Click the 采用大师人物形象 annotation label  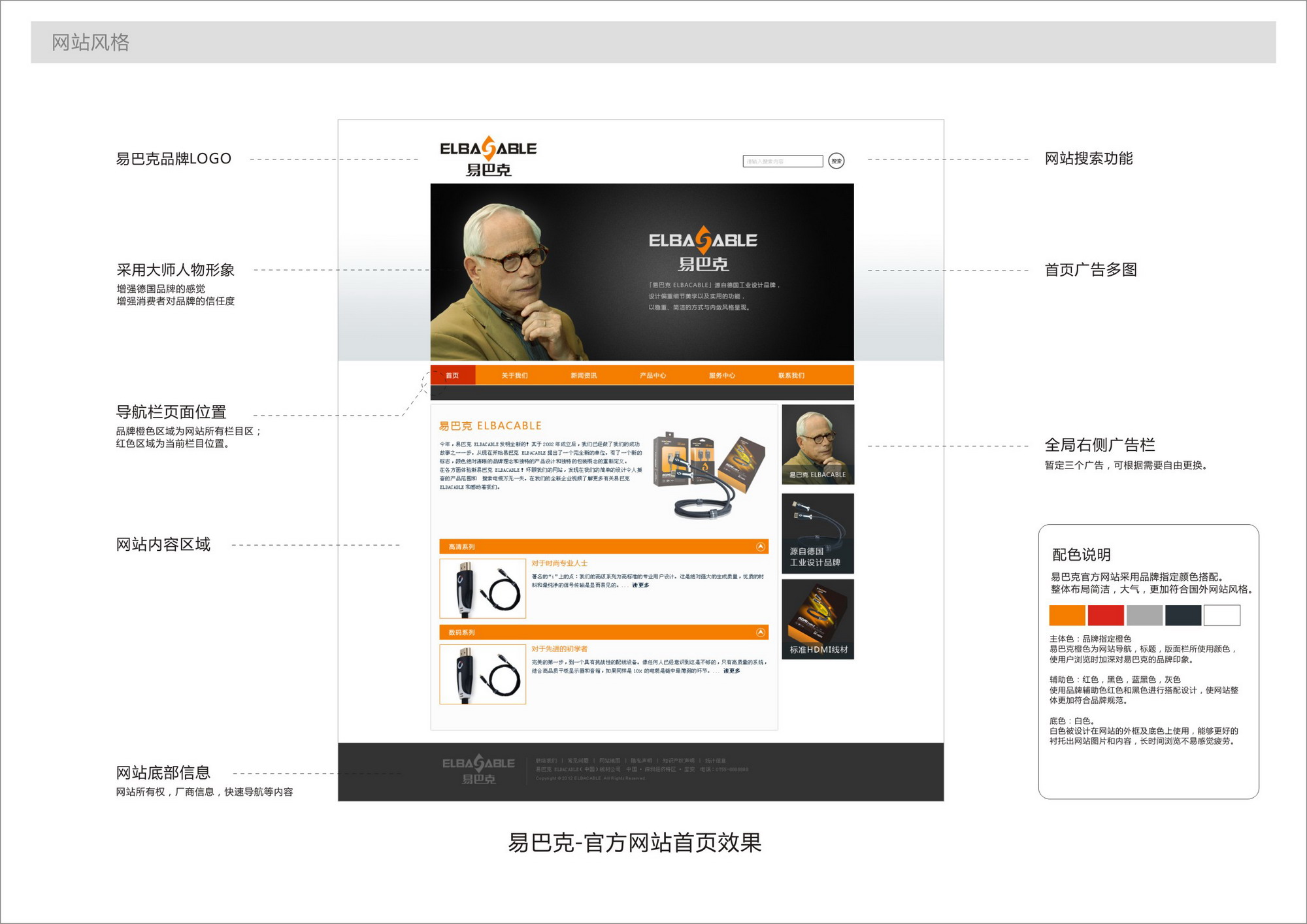(x=175, y=270)
